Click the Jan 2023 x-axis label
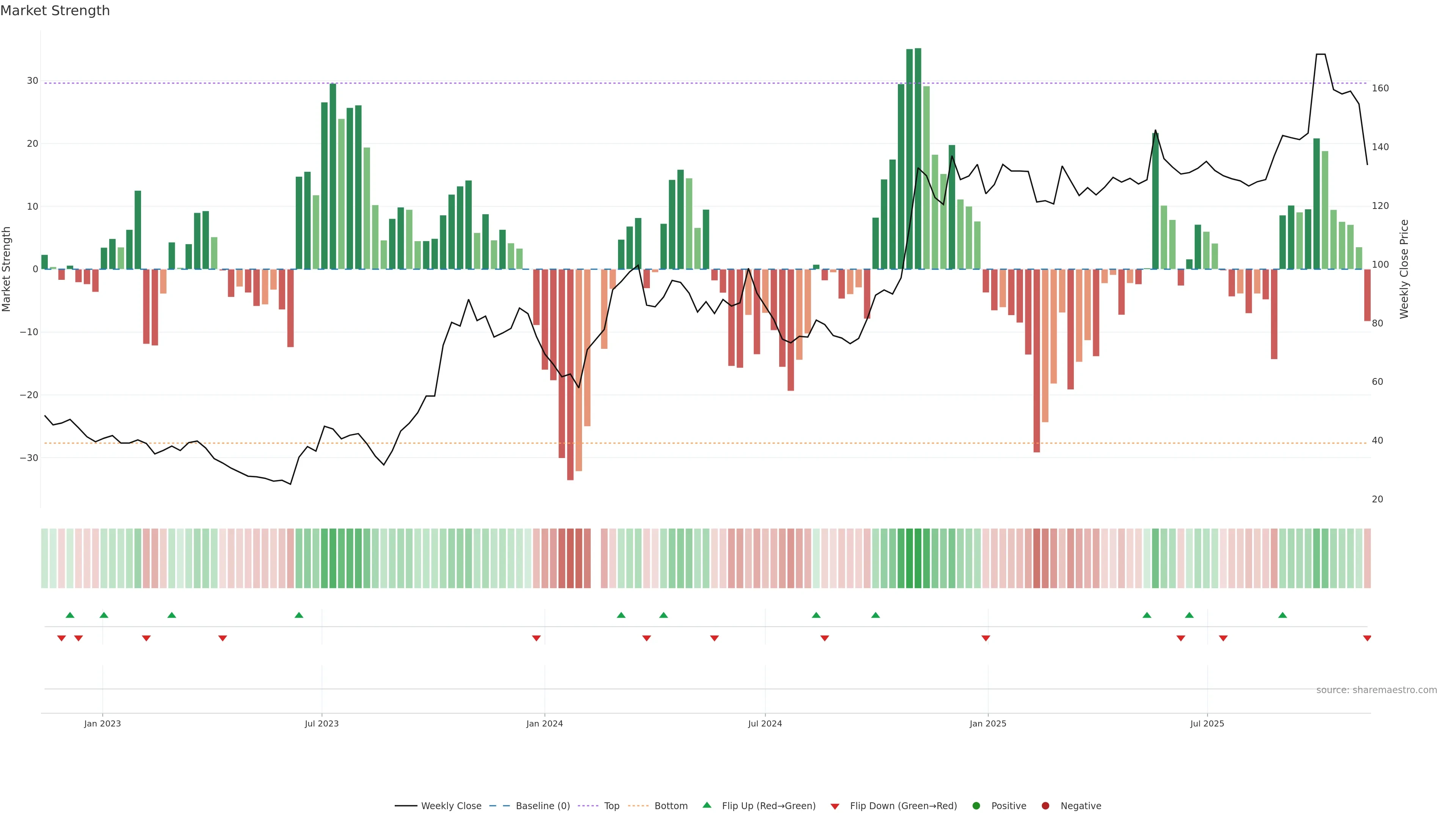1456x819 pixels. click(102, 723)
